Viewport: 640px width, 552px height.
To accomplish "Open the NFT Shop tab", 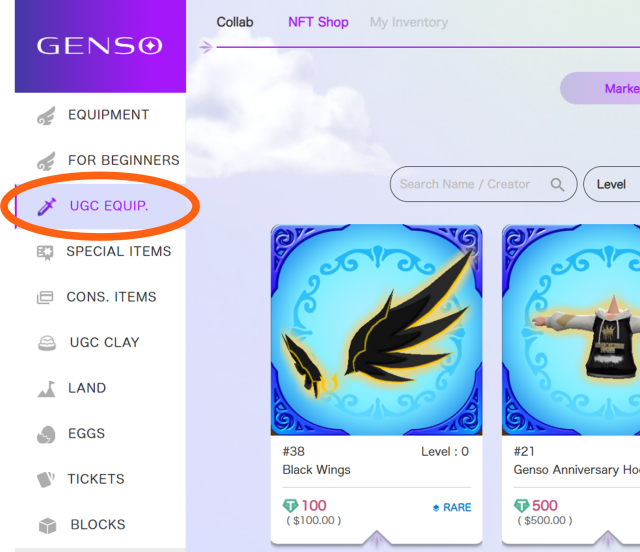I will click(x=318, y=22).
